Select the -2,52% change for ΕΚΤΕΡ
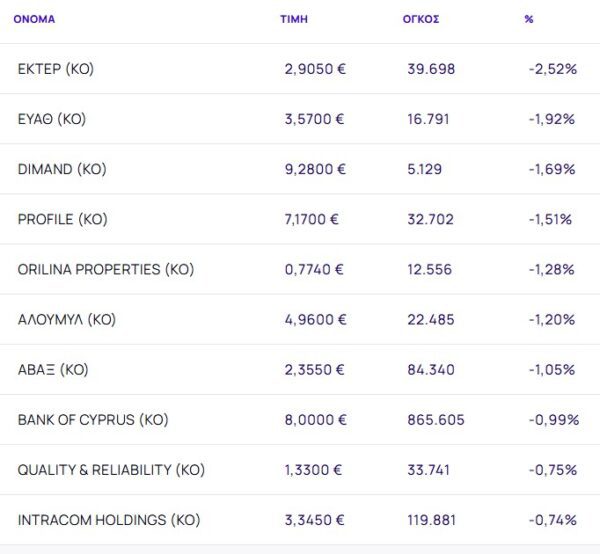 click(x=551, y=69)
